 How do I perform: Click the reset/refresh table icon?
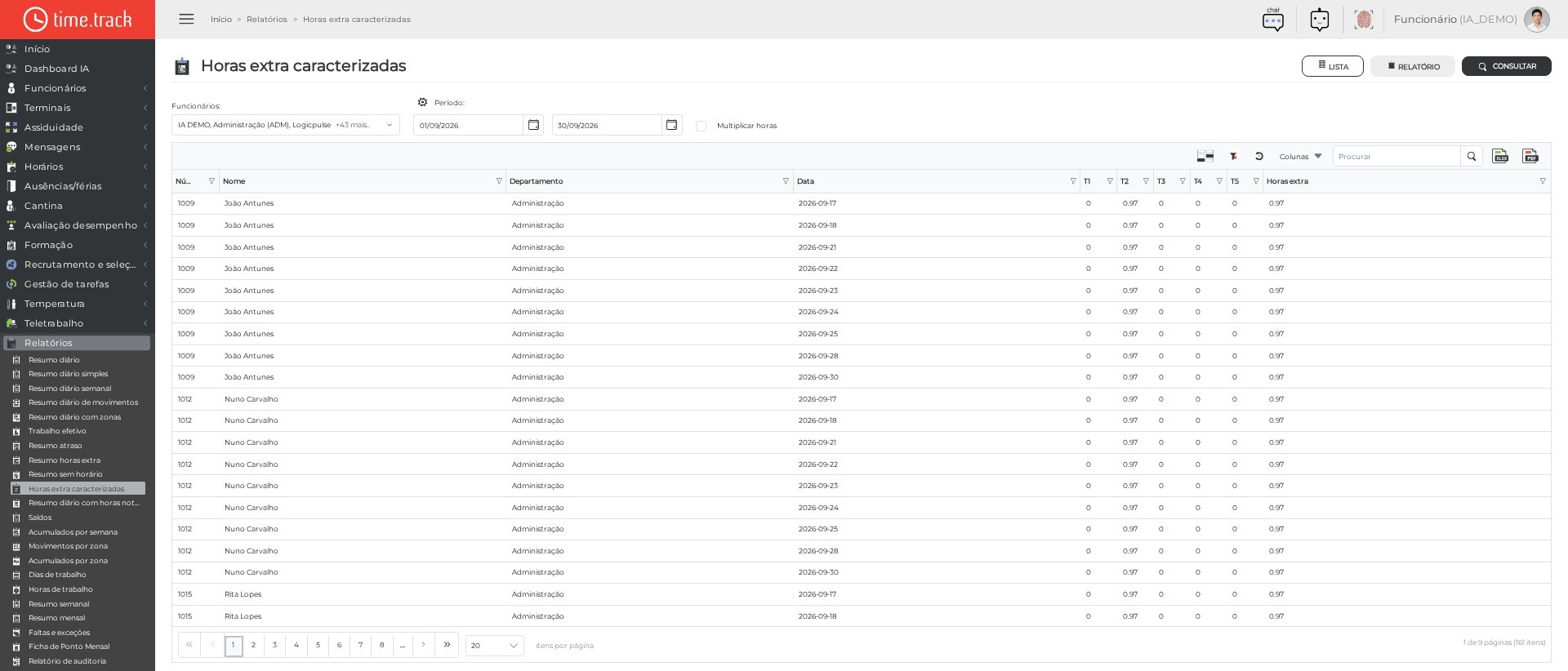(1259, 156)
